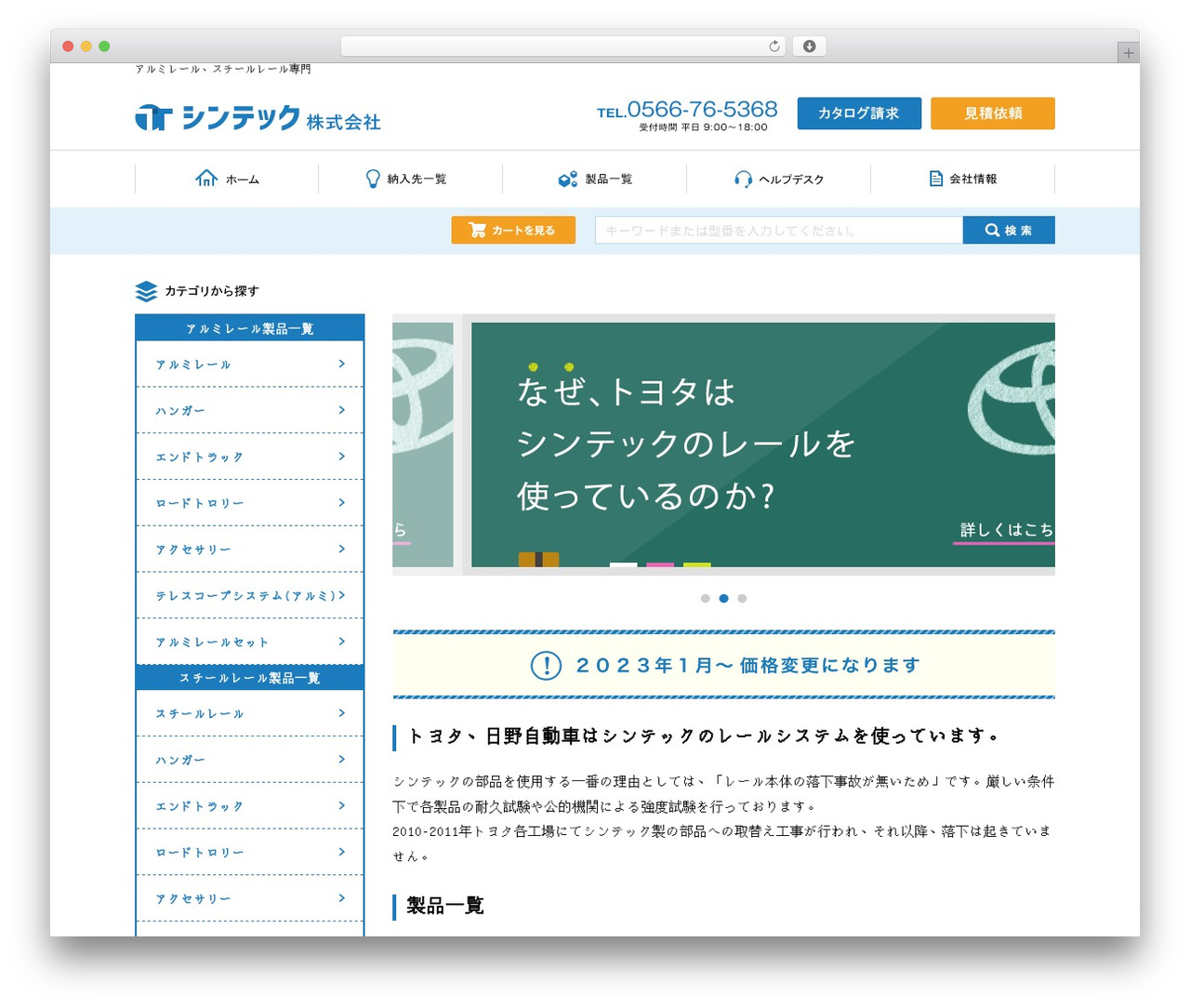Open スチールレール category in sidebar
The height and width of the screenshot is (1008, 1190).
[x=250, y=713]
